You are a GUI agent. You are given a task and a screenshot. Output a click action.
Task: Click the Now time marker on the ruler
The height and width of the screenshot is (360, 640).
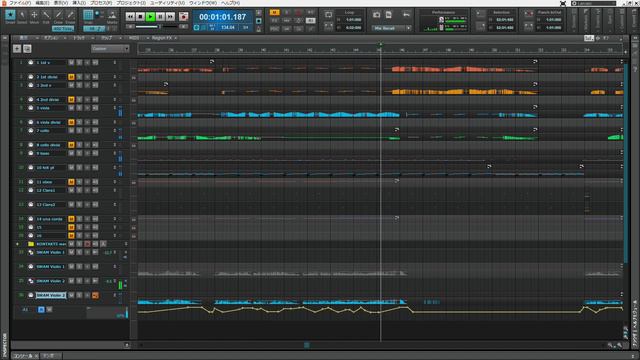click(380, 44)
